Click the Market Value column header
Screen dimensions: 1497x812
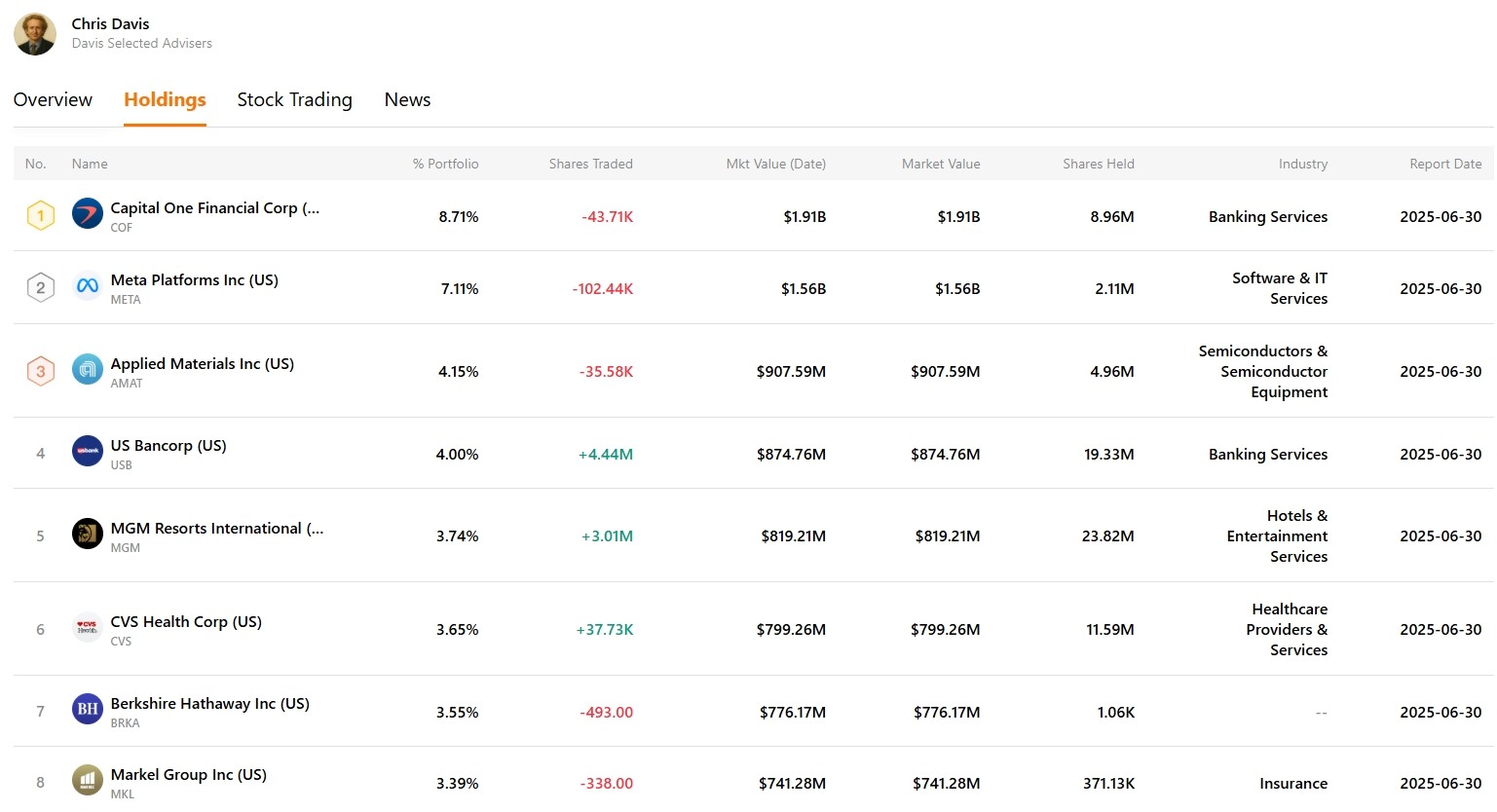pyautogui.click(x=941, y=164)
